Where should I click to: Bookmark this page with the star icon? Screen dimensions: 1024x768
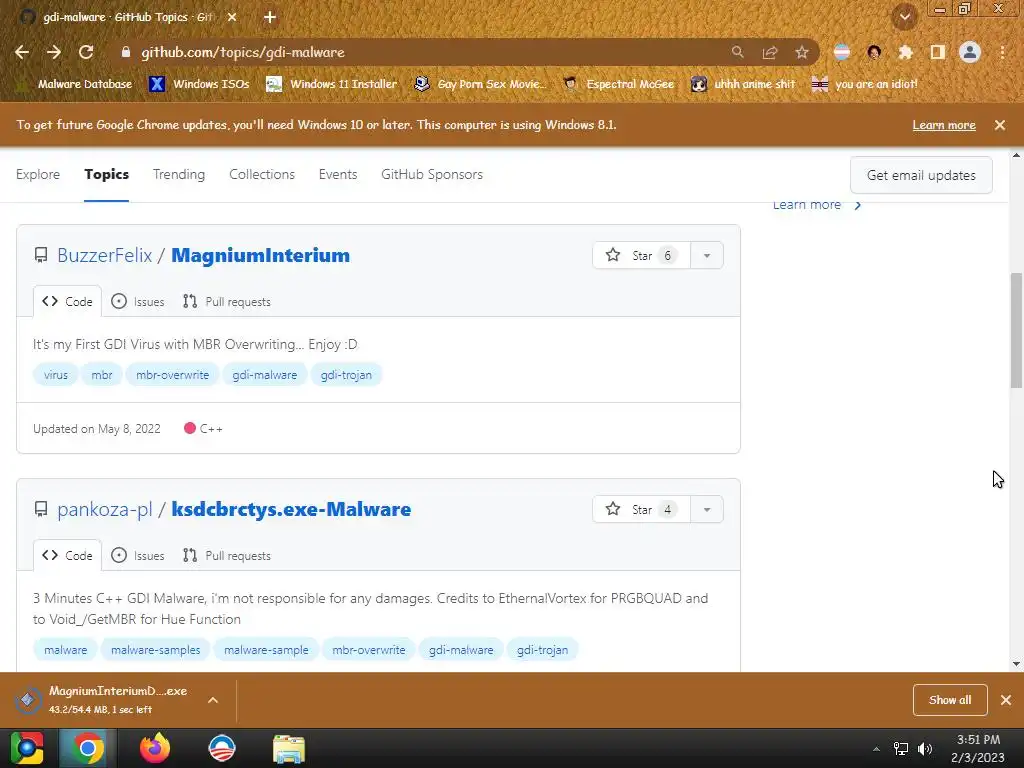pyautogui.click(x=802, y=52)
